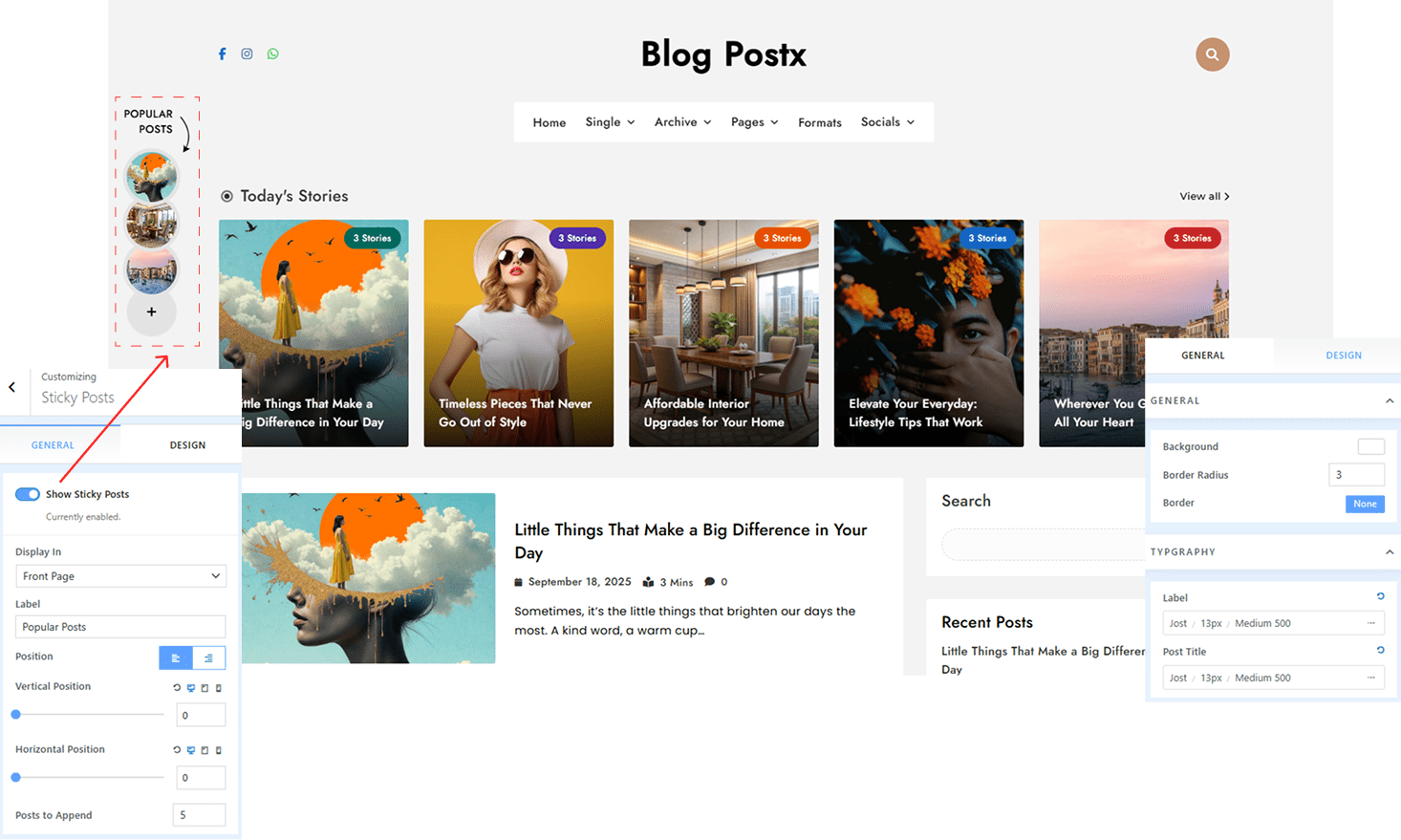The width and height of the screenshot is (1401, 840).
Task: Select left alignment Position option
Action: [176, 657]
